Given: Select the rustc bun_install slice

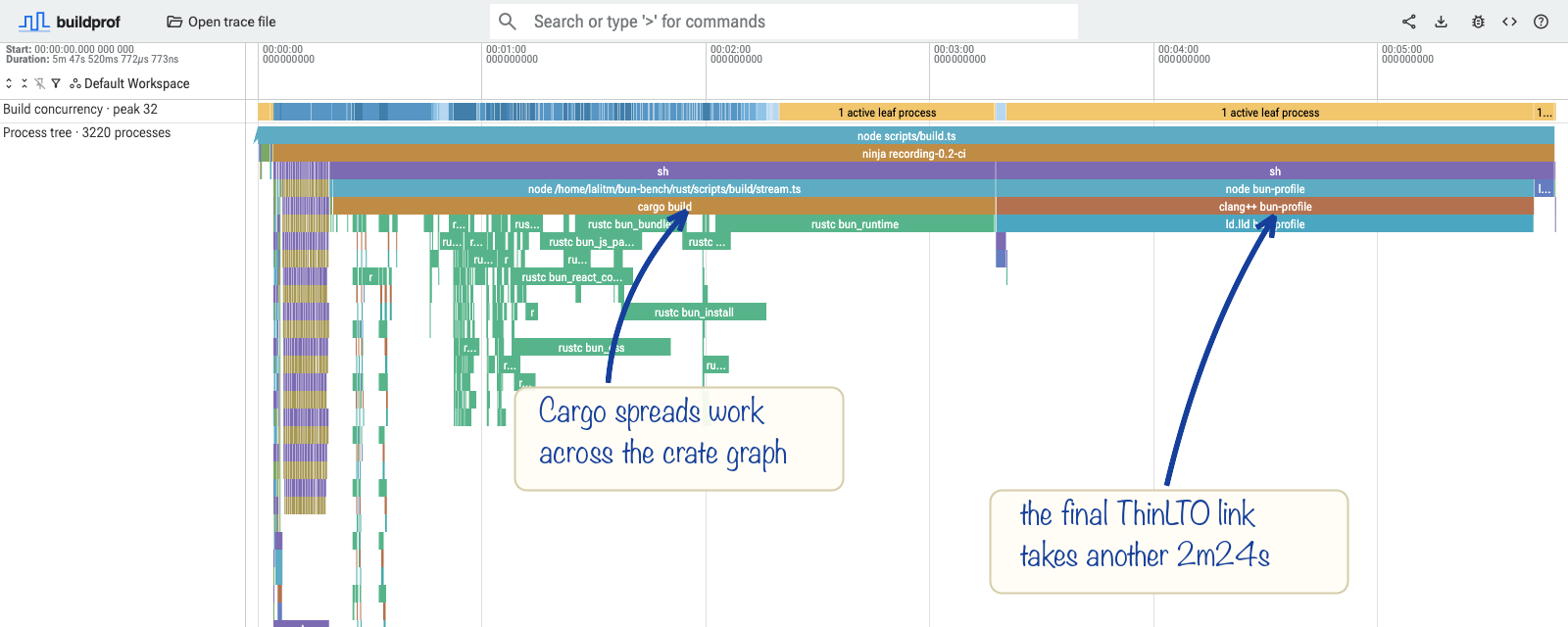Looking at the screenshot, I should coord(694,313).
